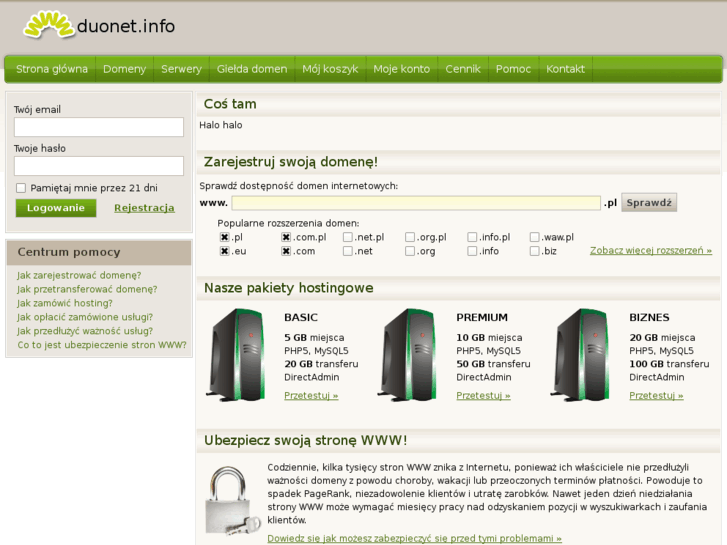Screen dimensions: 727x545
Task: Click the Sprawdź domain check button
Action: 649,203
